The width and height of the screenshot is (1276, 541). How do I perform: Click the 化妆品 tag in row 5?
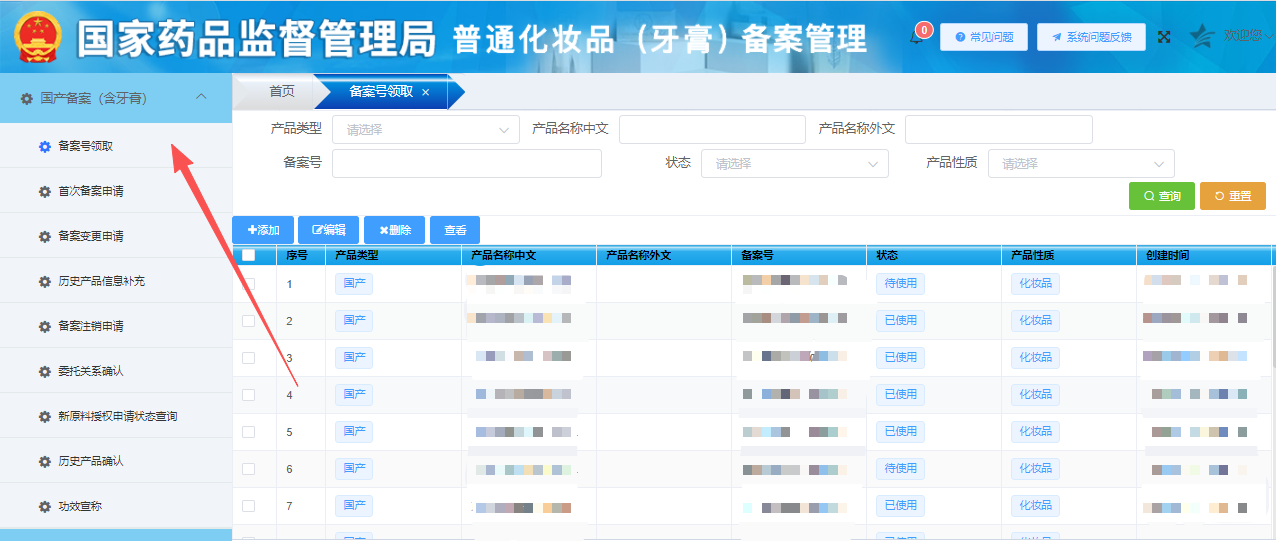tap(1035, 431)
